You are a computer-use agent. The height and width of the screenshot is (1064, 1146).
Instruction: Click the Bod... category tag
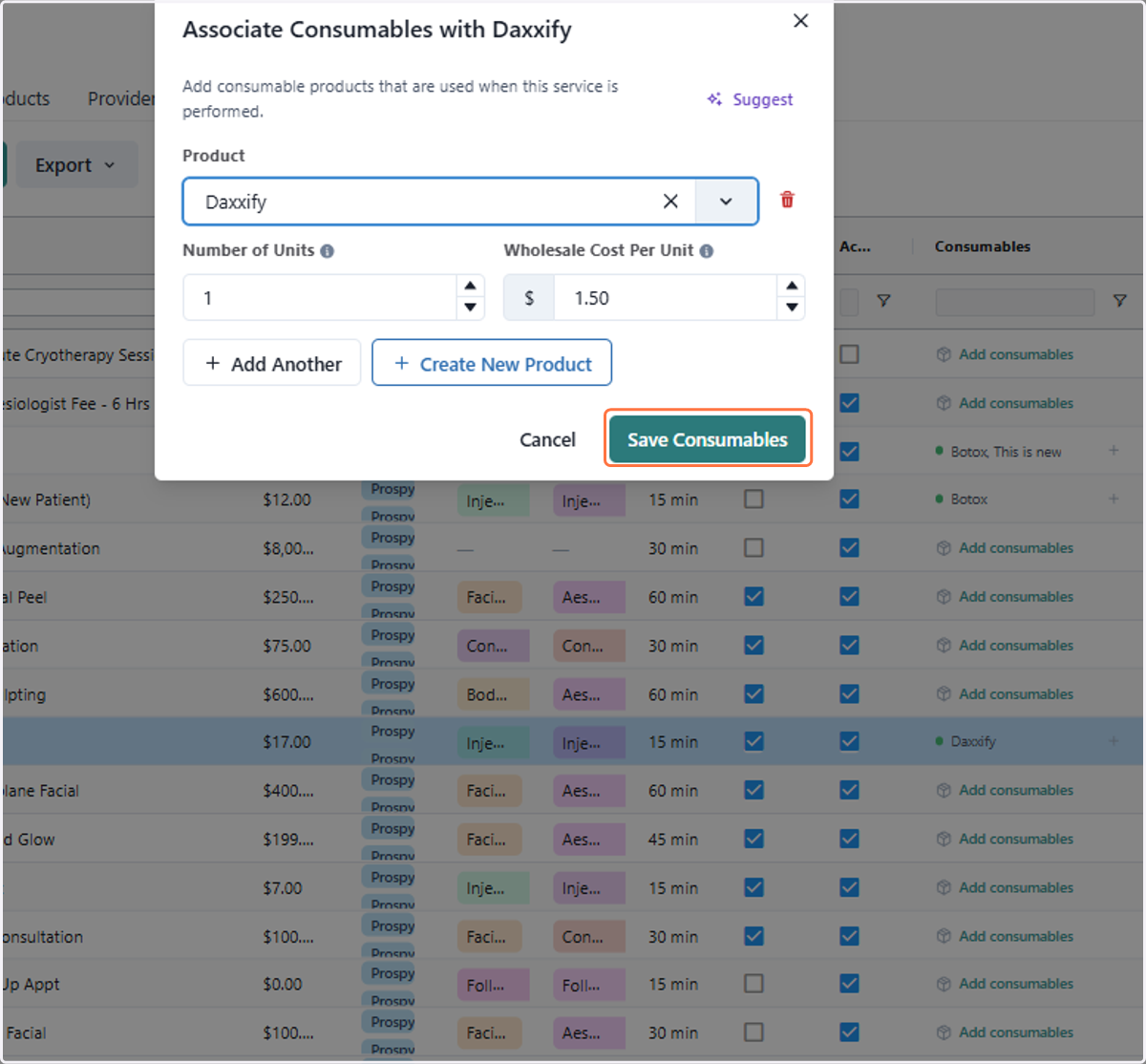point(489,694)
